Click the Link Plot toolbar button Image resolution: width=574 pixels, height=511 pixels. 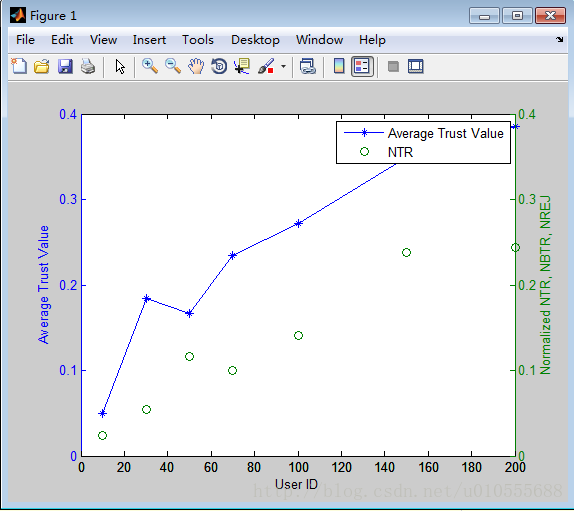[x=308, y=67]
